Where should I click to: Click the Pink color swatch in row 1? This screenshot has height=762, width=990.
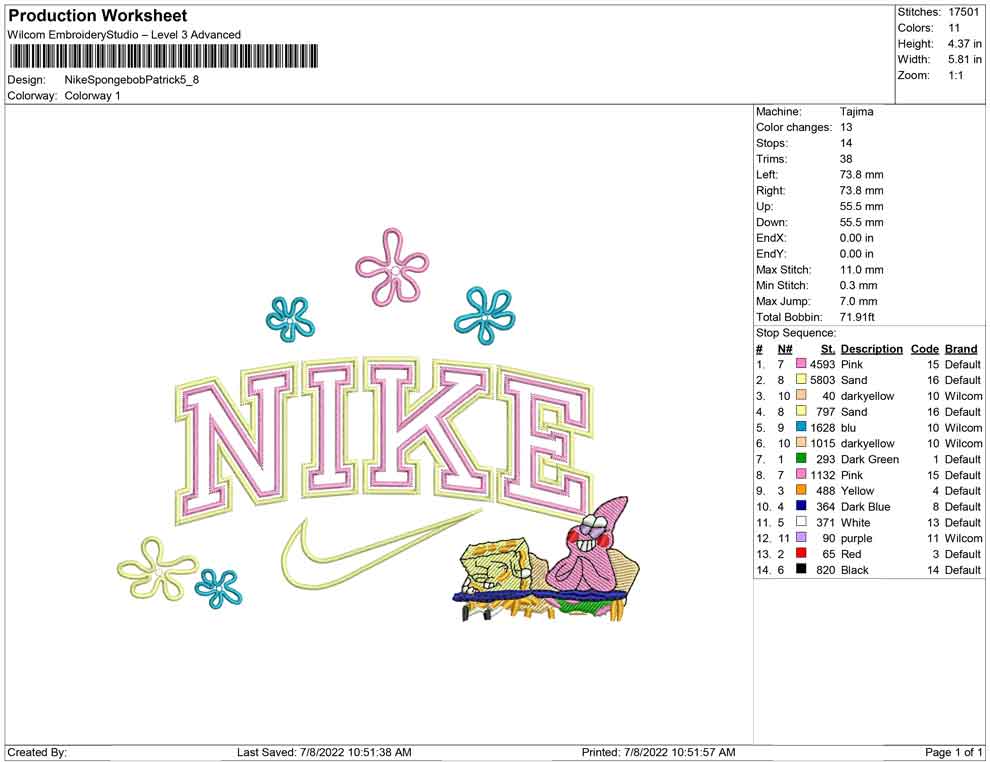coord(801,364)
